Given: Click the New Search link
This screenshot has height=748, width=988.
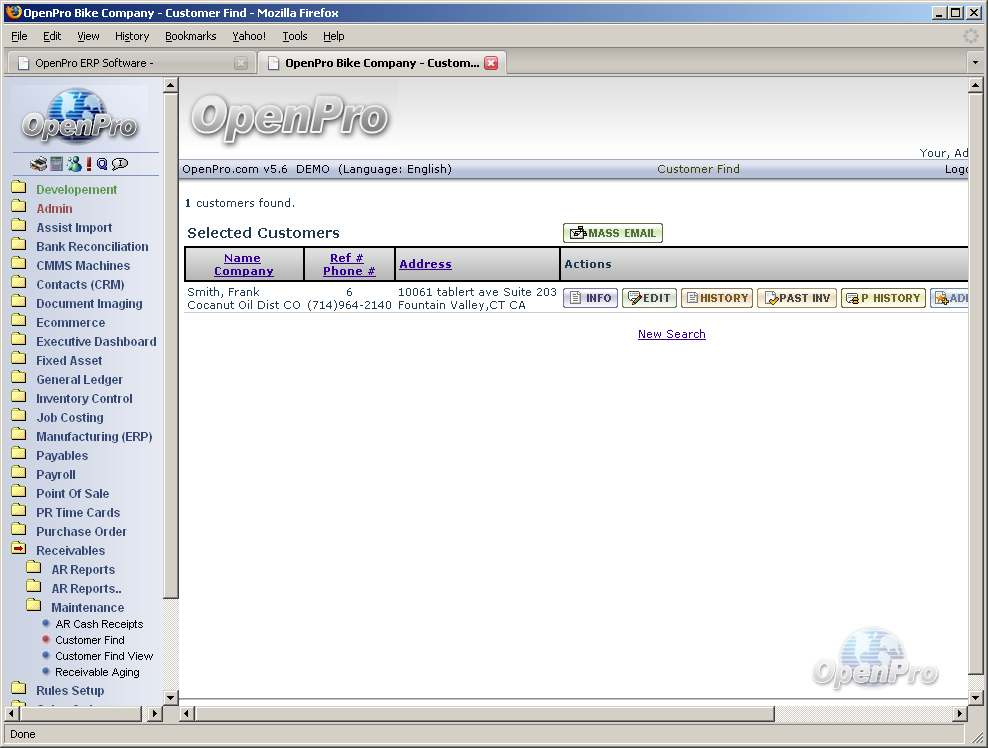Looking at the screenshot, I should (671, 334).
